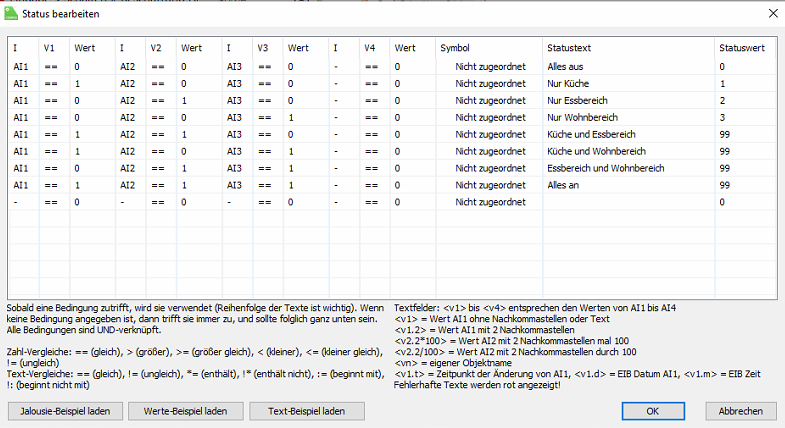Click the green app icon in title bar

pyautogui.click(x=12, y=15)
